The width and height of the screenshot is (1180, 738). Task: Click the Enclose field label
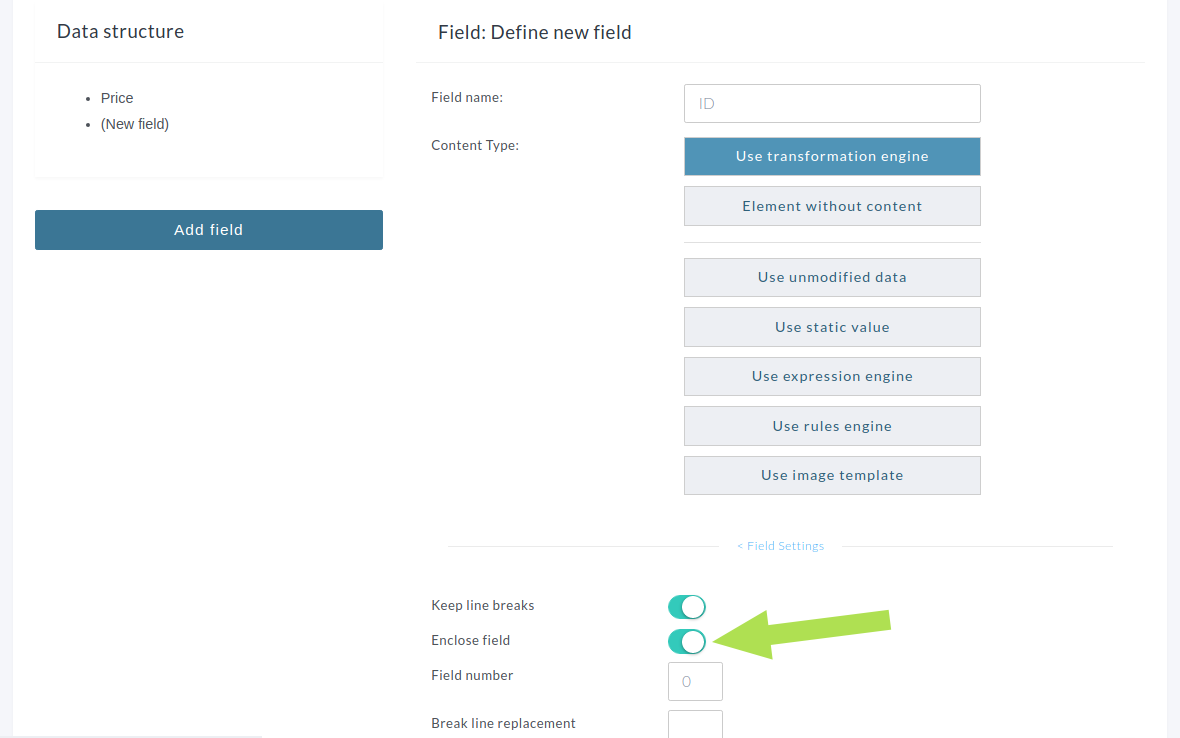tap(470, 640)
